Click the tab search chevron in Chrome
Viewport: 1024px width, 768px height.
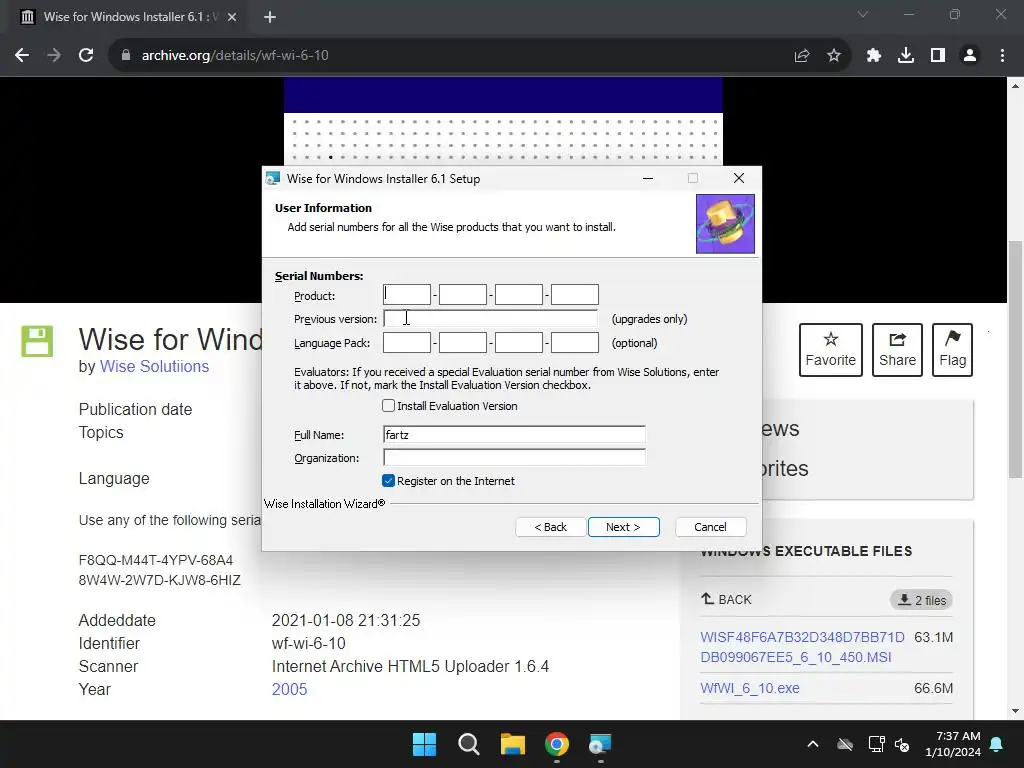863,14
